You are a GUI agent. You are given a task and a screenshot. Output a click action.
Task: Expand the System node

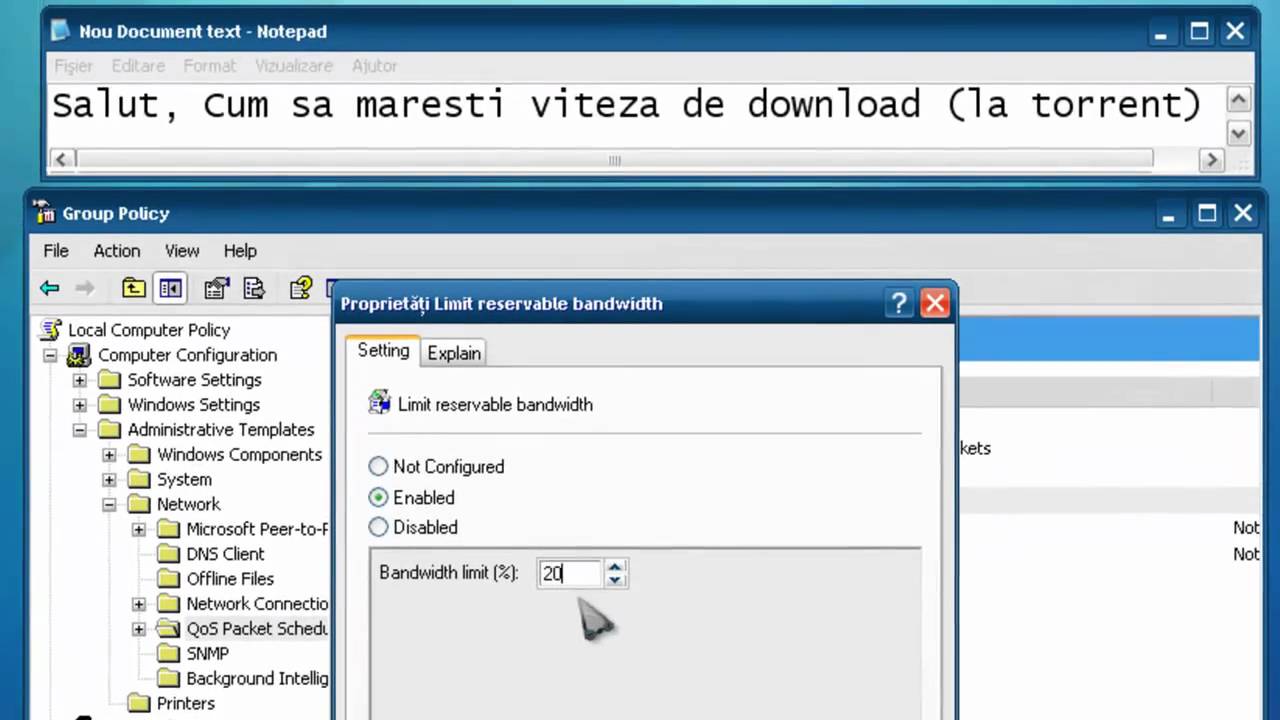109,480
